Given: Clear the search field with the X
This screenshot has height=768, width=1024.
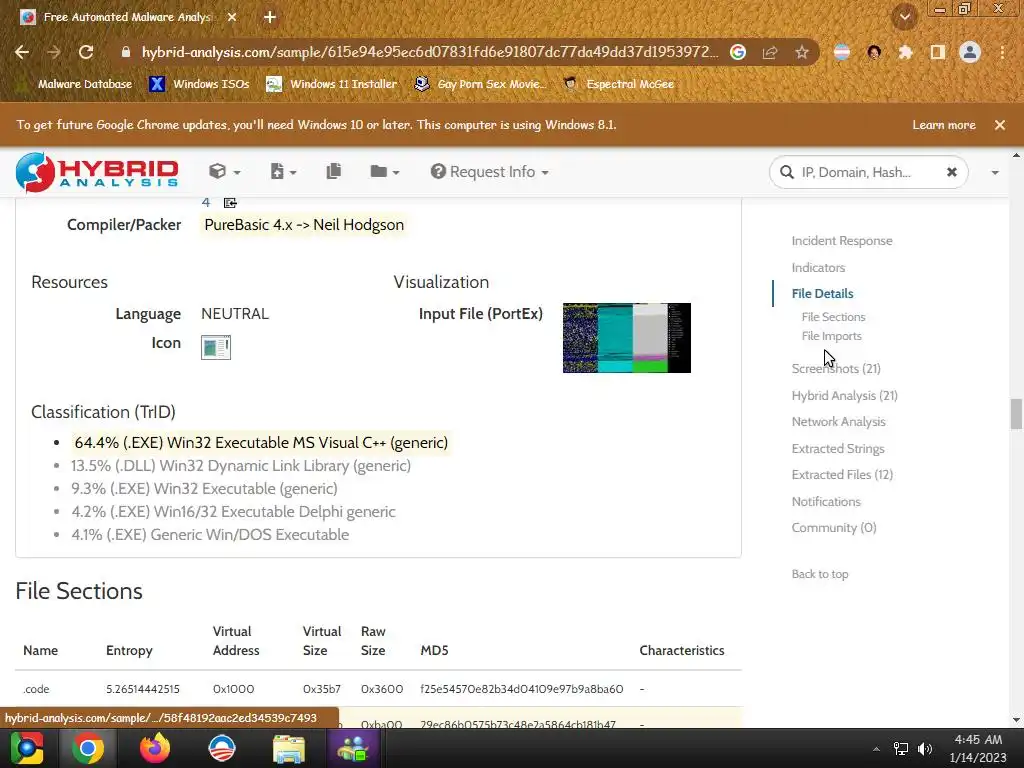Looking at the screenshot, I should 952,172.
